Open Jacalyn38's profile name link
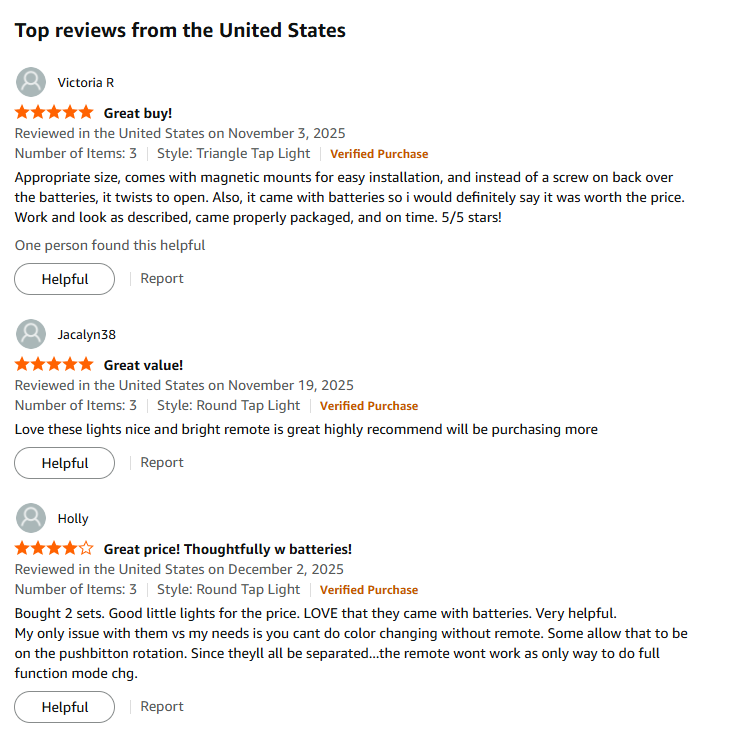Viewport: 735px width, 736px height. coord(87,334)
